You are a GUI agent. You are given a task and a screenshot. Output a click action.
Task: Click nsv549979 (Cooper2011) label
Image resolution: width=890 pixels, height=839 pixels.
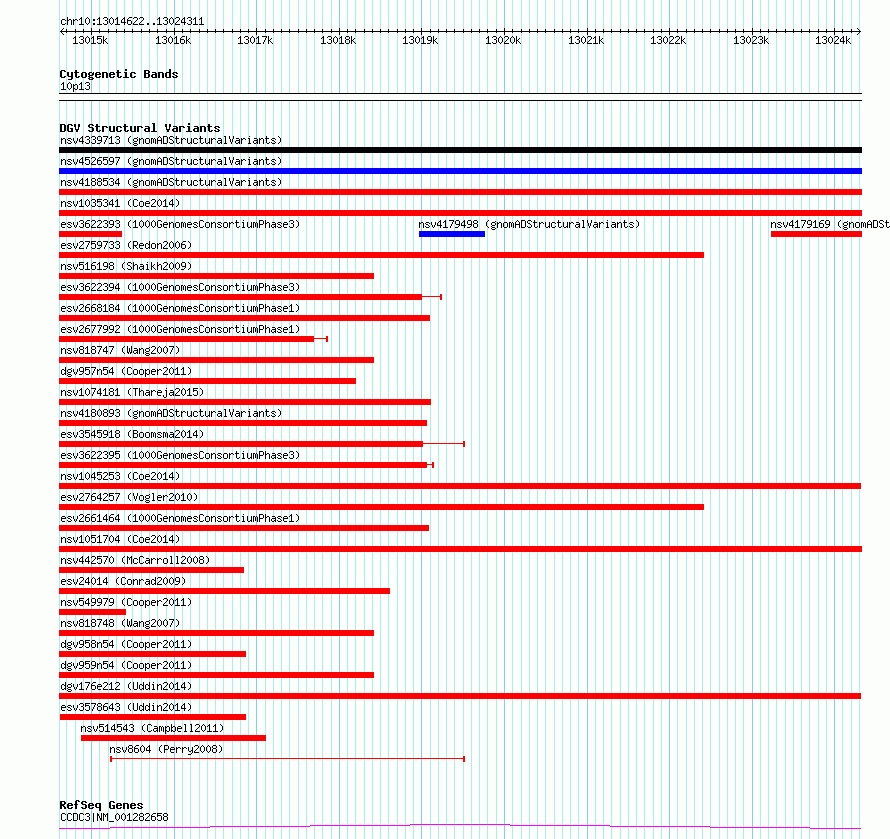pos(126,602)
